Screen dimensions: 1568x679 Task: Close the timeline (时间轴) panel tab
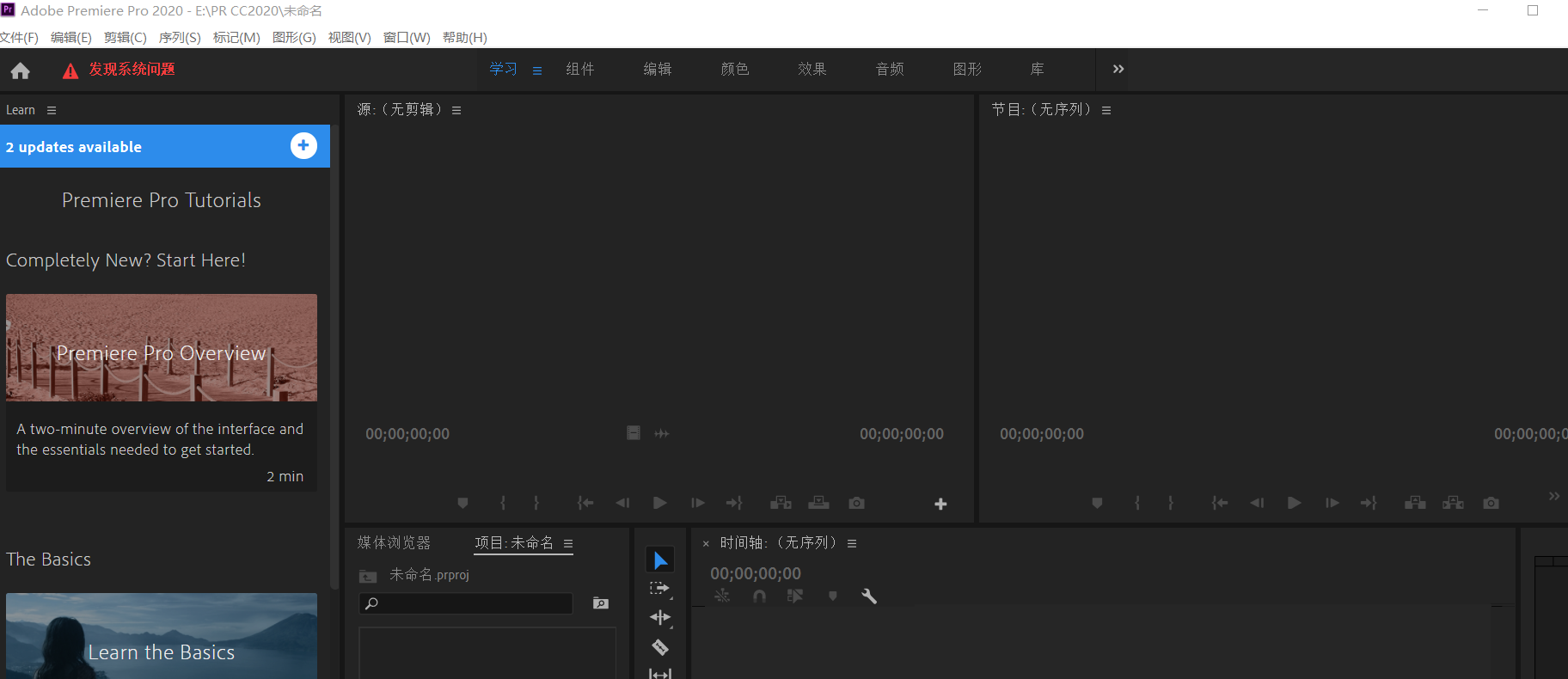pos(706,543)
